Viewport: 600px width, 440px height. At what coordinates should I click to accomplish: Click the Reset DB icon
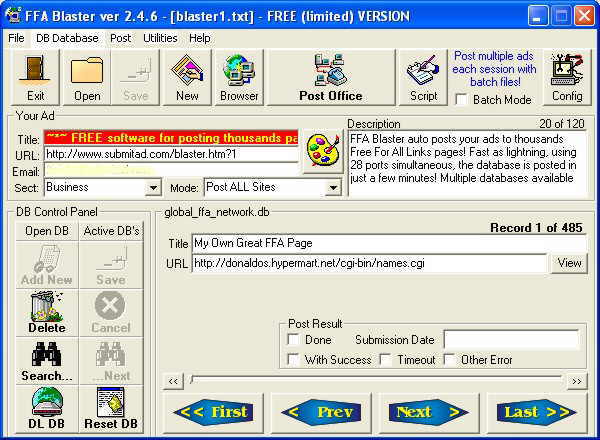(x=111, y=409)
